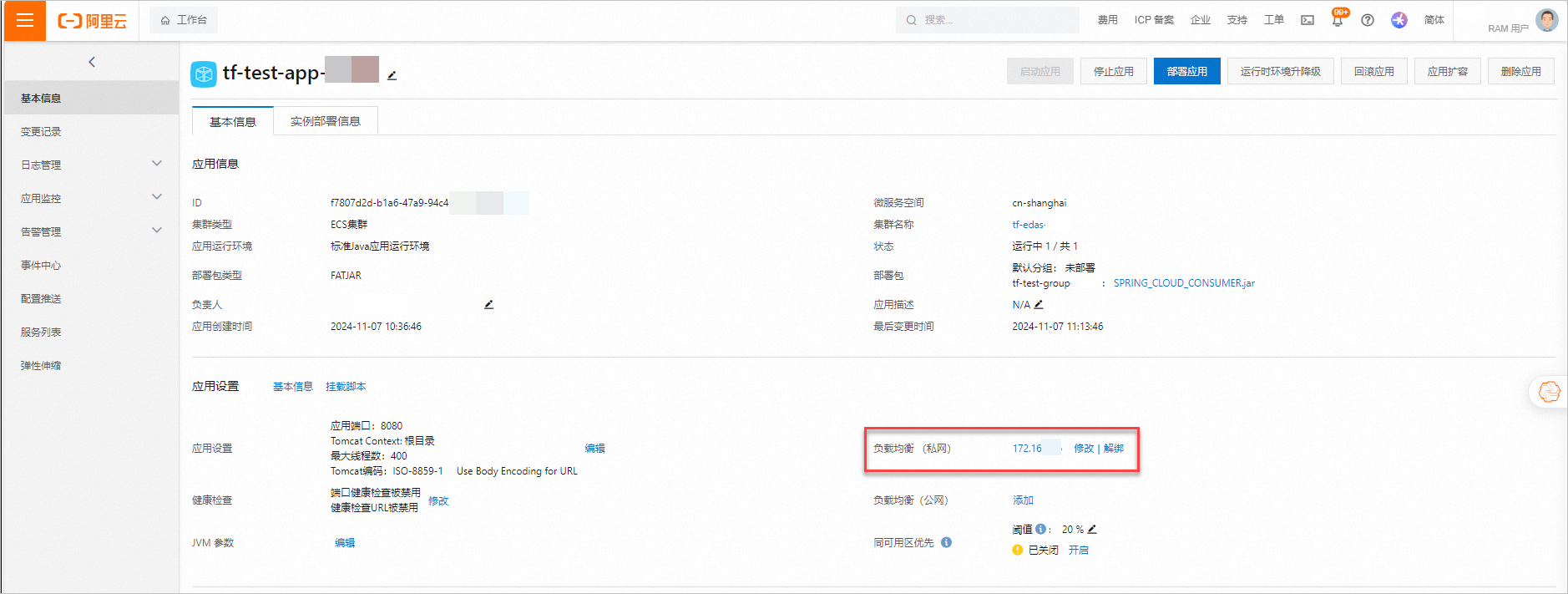Click the 删除应用 button

click(x=1521, y=71)
